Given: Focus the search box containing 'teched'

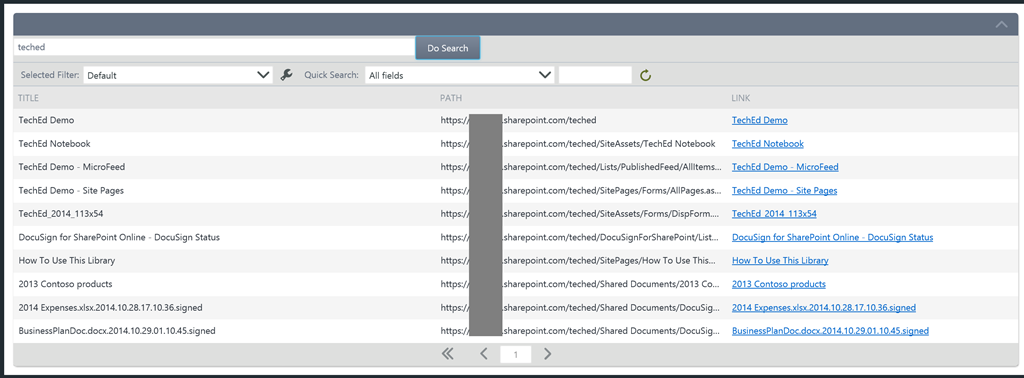Looking at the screenshot, I should 214,47.
